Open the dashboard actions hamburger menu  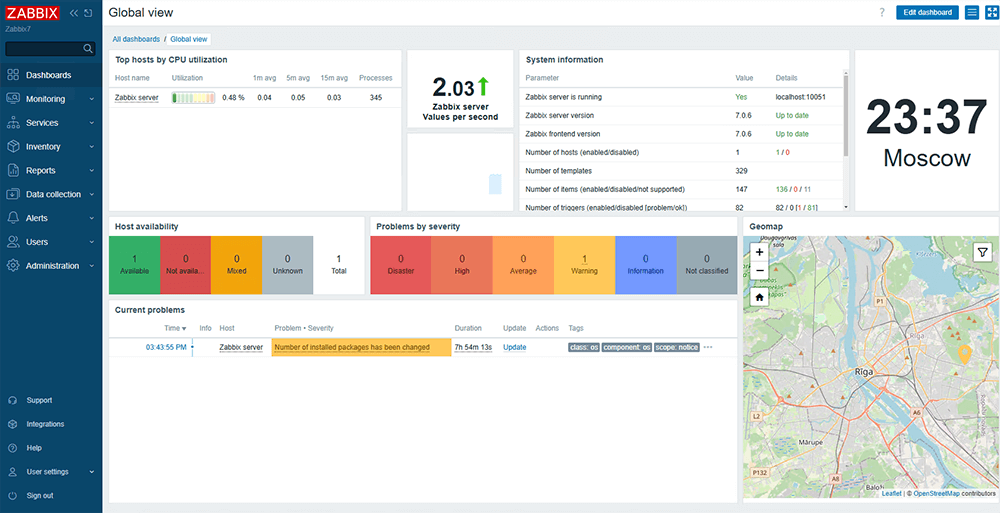pyautogui.click(x=972, y=12)
